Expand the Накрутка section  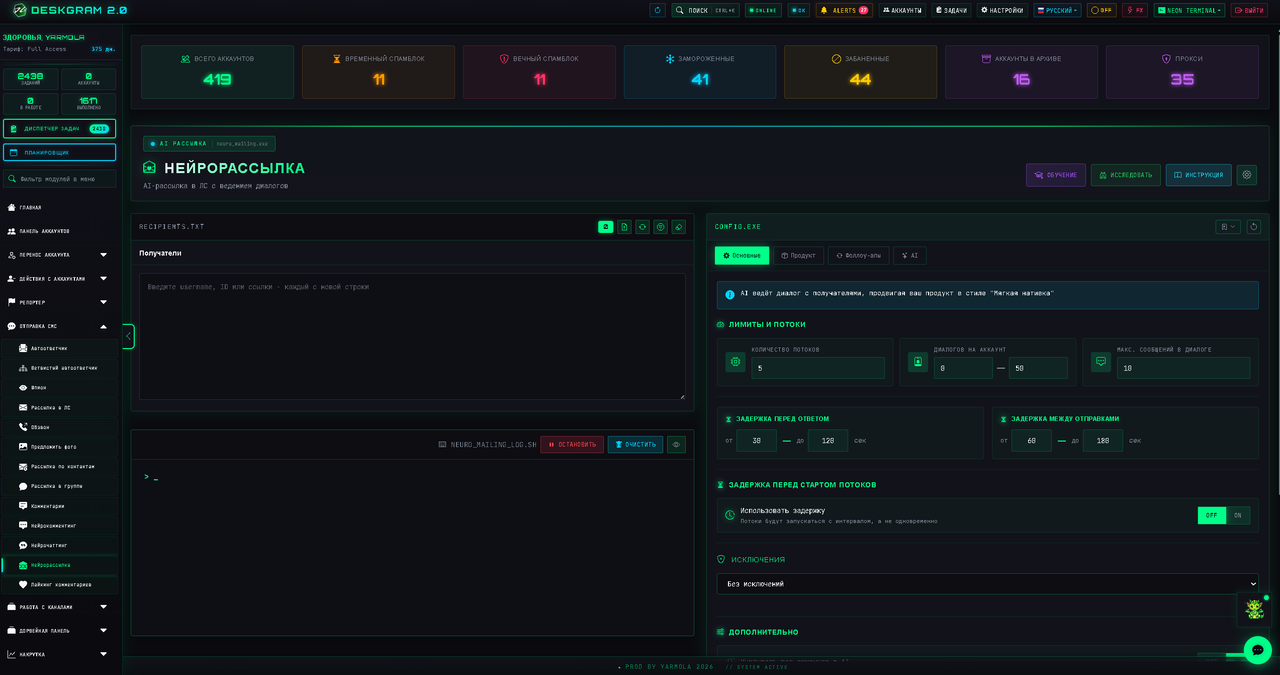(58, 654)
